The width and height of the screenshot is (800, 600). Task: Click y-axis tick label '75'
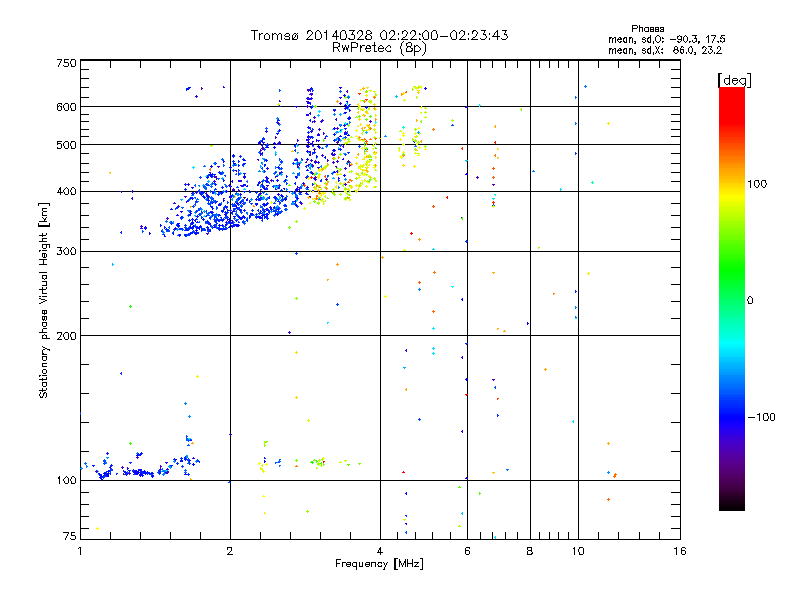tap(70, 536)
